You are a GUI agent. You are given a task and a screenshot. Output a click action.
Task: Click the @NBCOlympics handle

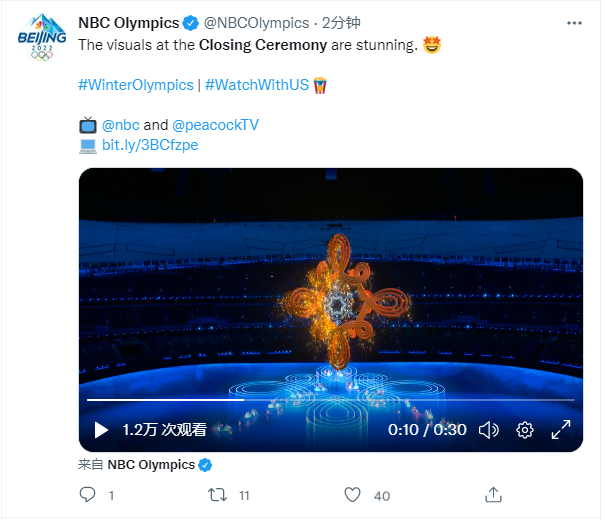pyautogui.click(x=257, y=23)
